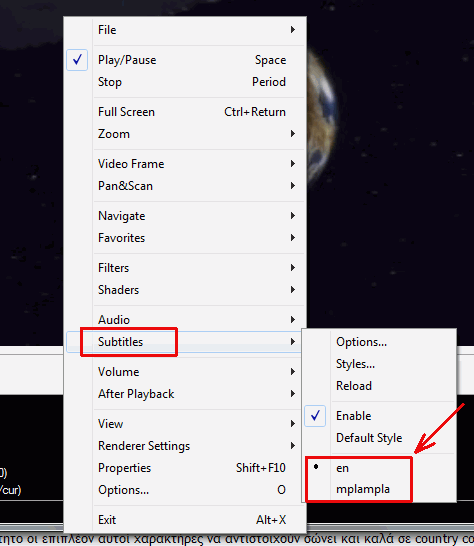Screen dimensions: 474x546
Task: Expand the Zoom submenu arrow
Action: (x=293, y=134)
